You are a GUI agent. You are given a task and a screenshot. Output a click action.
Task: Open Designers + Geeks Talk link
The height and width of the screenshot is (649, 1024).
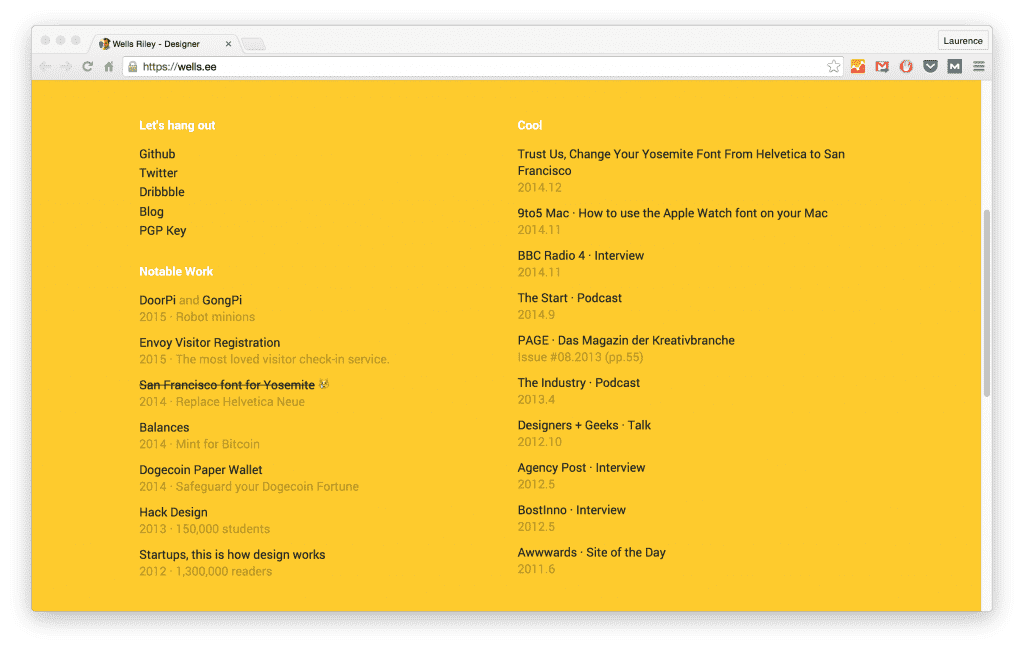click(584, 426)
